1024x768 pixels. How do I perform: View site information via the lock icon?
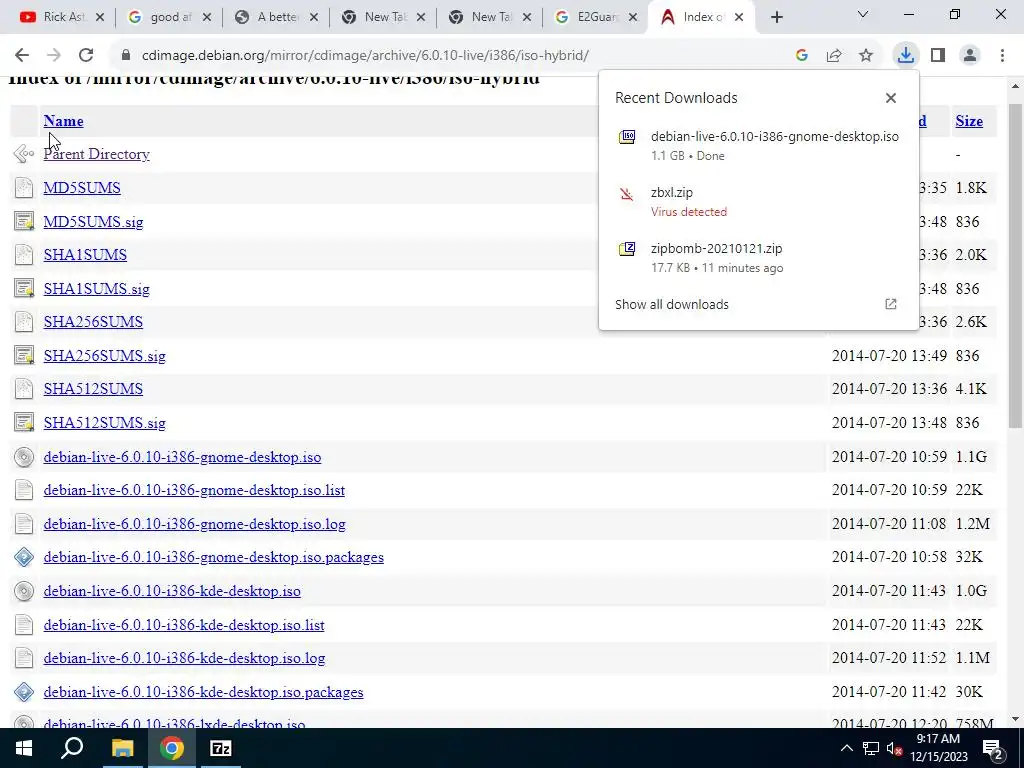(126, 56)
